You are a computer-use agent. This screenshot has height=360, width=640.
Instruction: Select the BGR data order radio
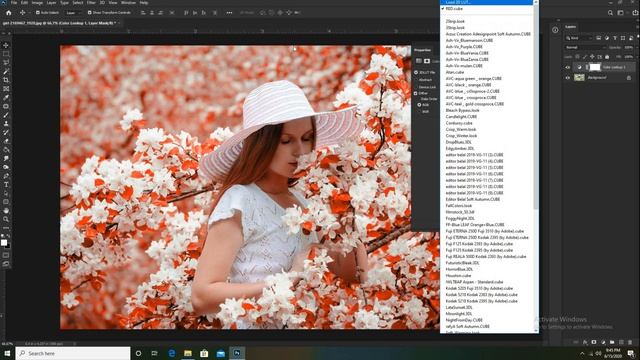coord(419,111)
